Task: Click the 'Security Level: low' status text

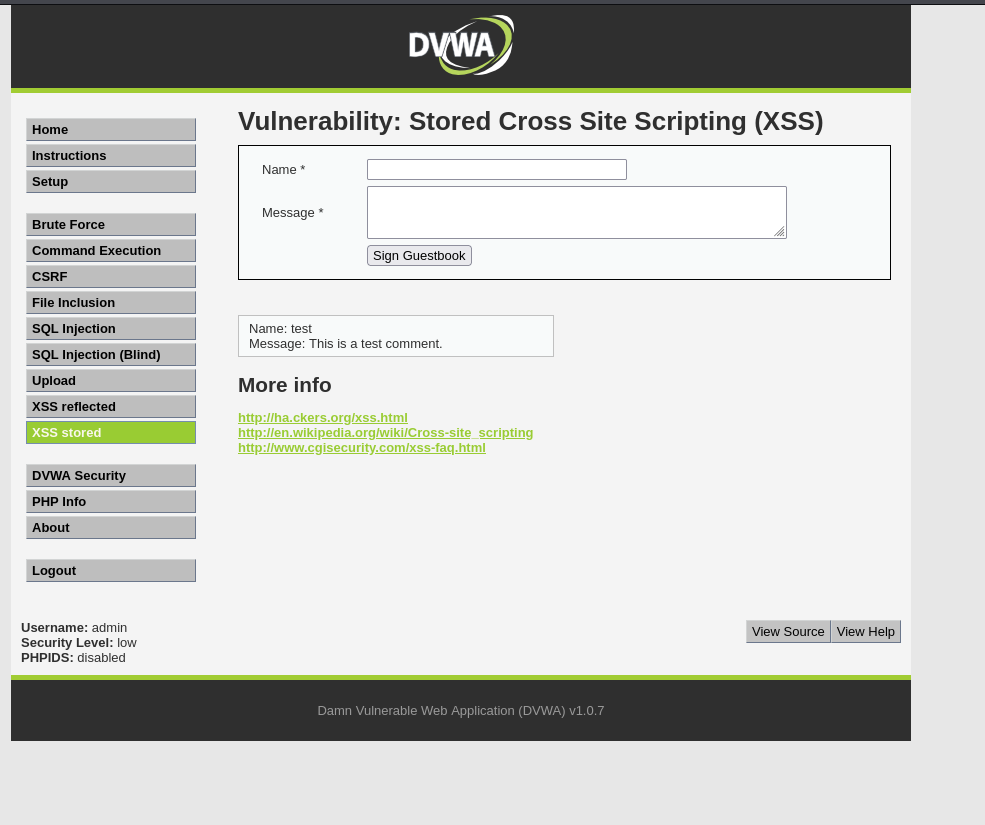Action: click(x=79, y=643)
